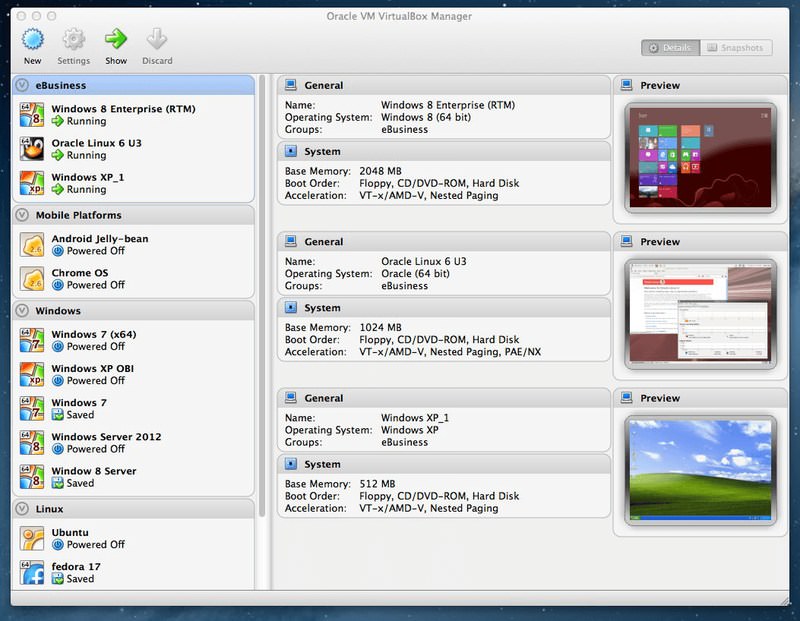Click the System section icon under Windows XP_1

tap(290, 463)
